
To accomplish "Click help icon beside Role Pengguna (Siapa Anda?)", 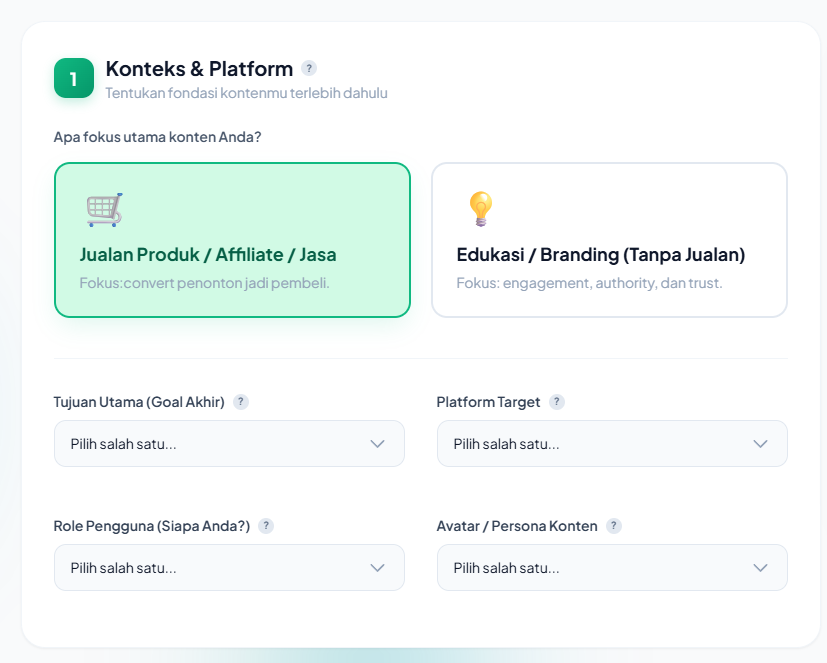I will [266, 526].
